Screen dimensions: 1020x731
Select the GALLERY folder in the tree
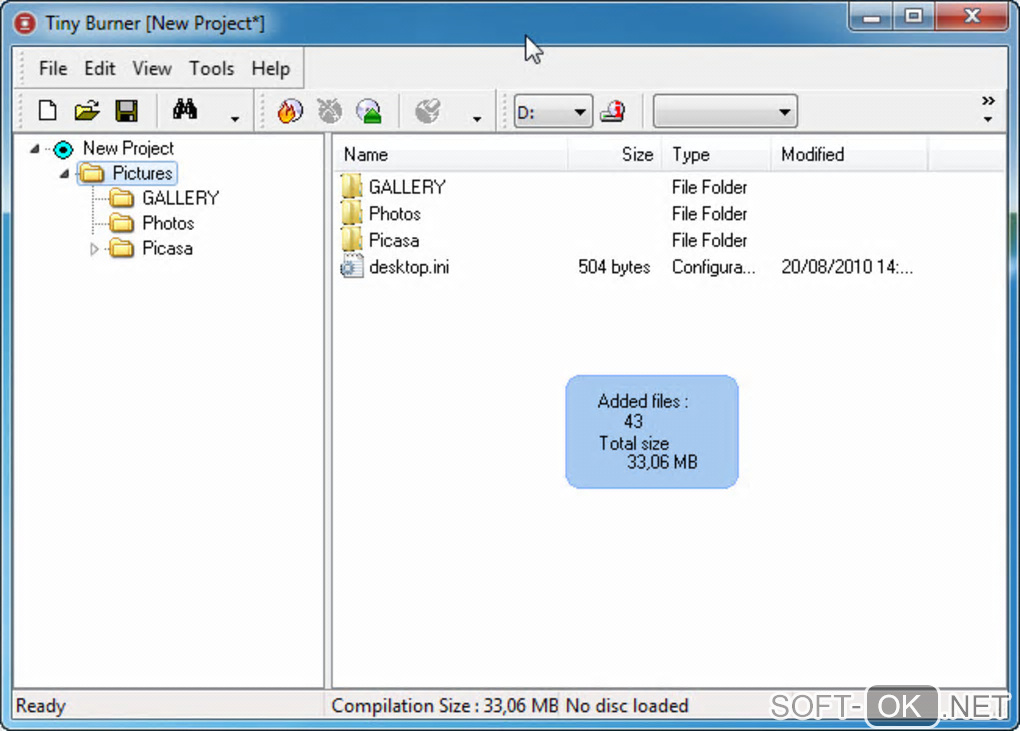180,198
